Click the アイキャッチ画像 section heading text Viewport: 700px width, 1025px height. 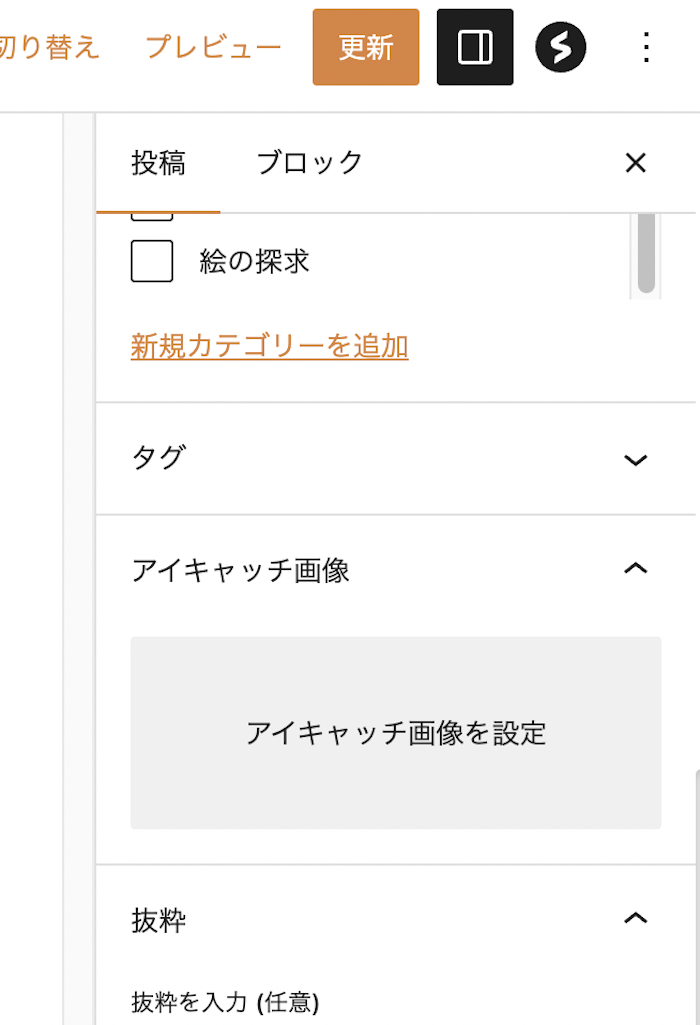[240, 571]
